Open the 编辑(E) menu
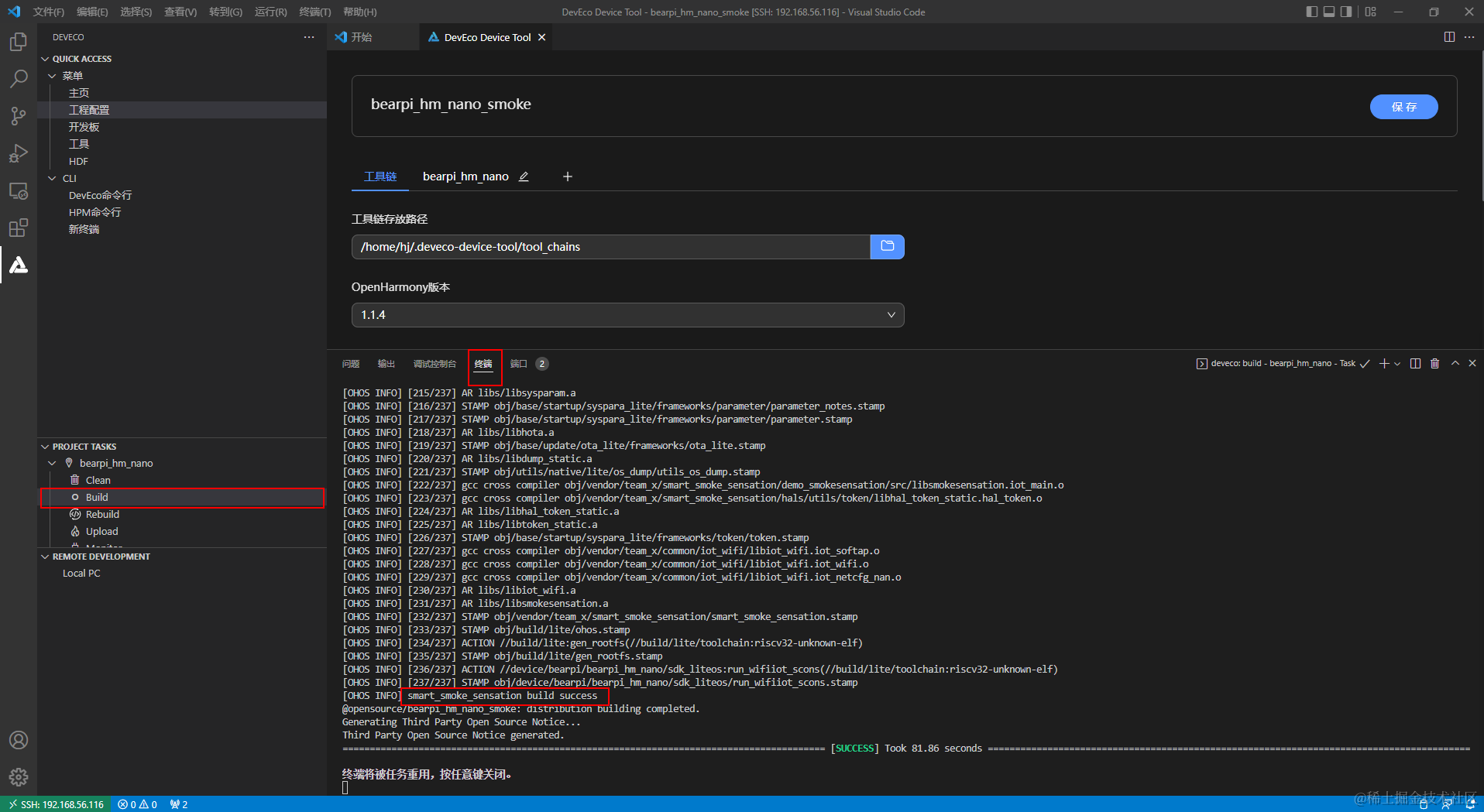1484x812 pixels. [x=92, y=12]
